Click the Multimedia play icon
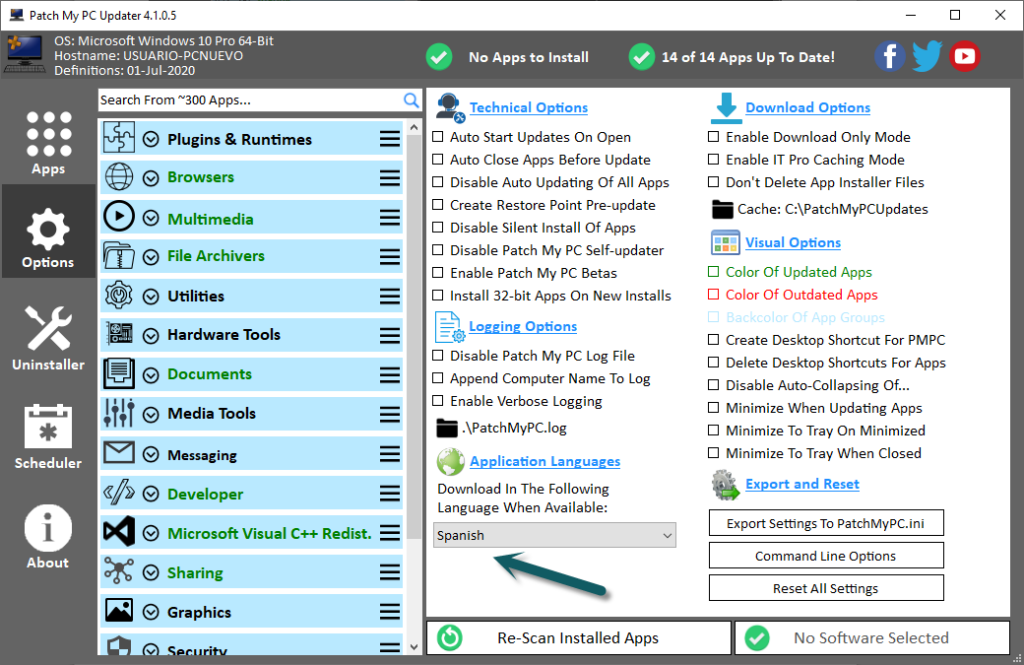 point(119,217)
